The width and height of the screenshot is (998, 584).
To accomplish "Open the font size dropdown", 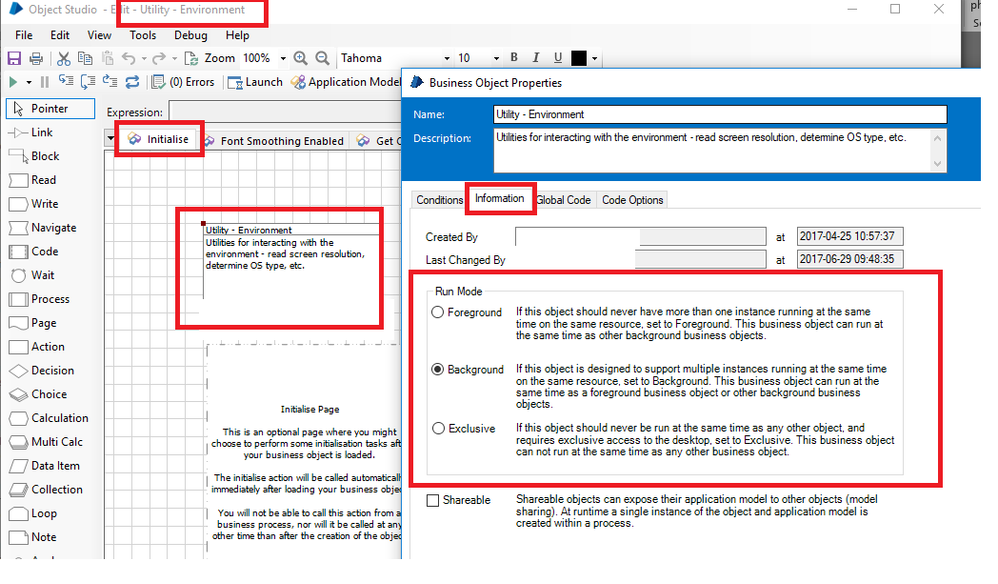I will [x=495, y=59].
